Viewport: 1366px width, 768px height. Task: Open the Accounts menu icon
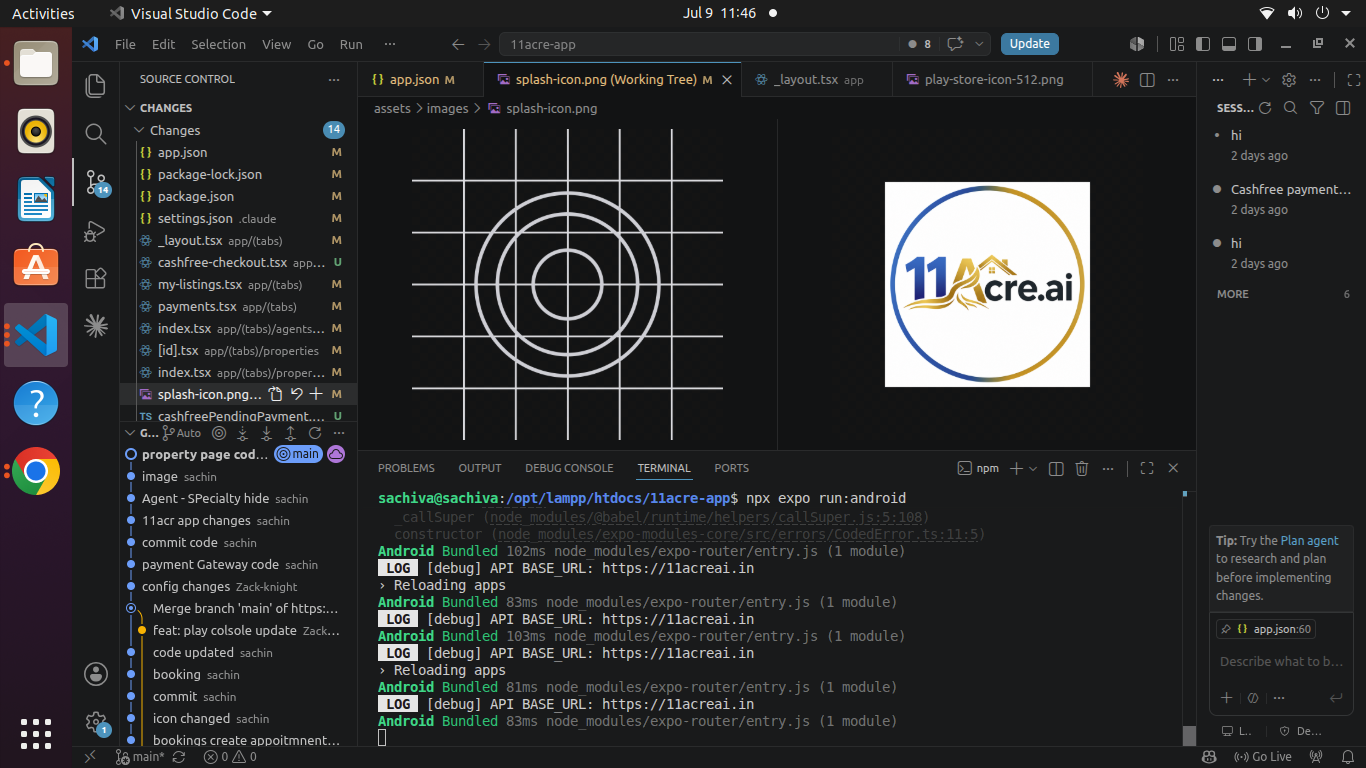96,673
